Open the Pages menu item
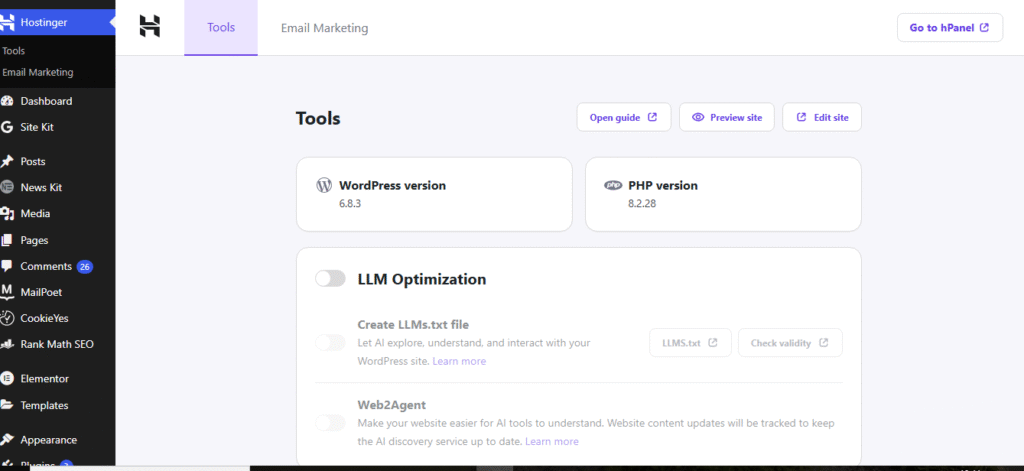Screen dimensions: 1024x471 click(57, 240)
